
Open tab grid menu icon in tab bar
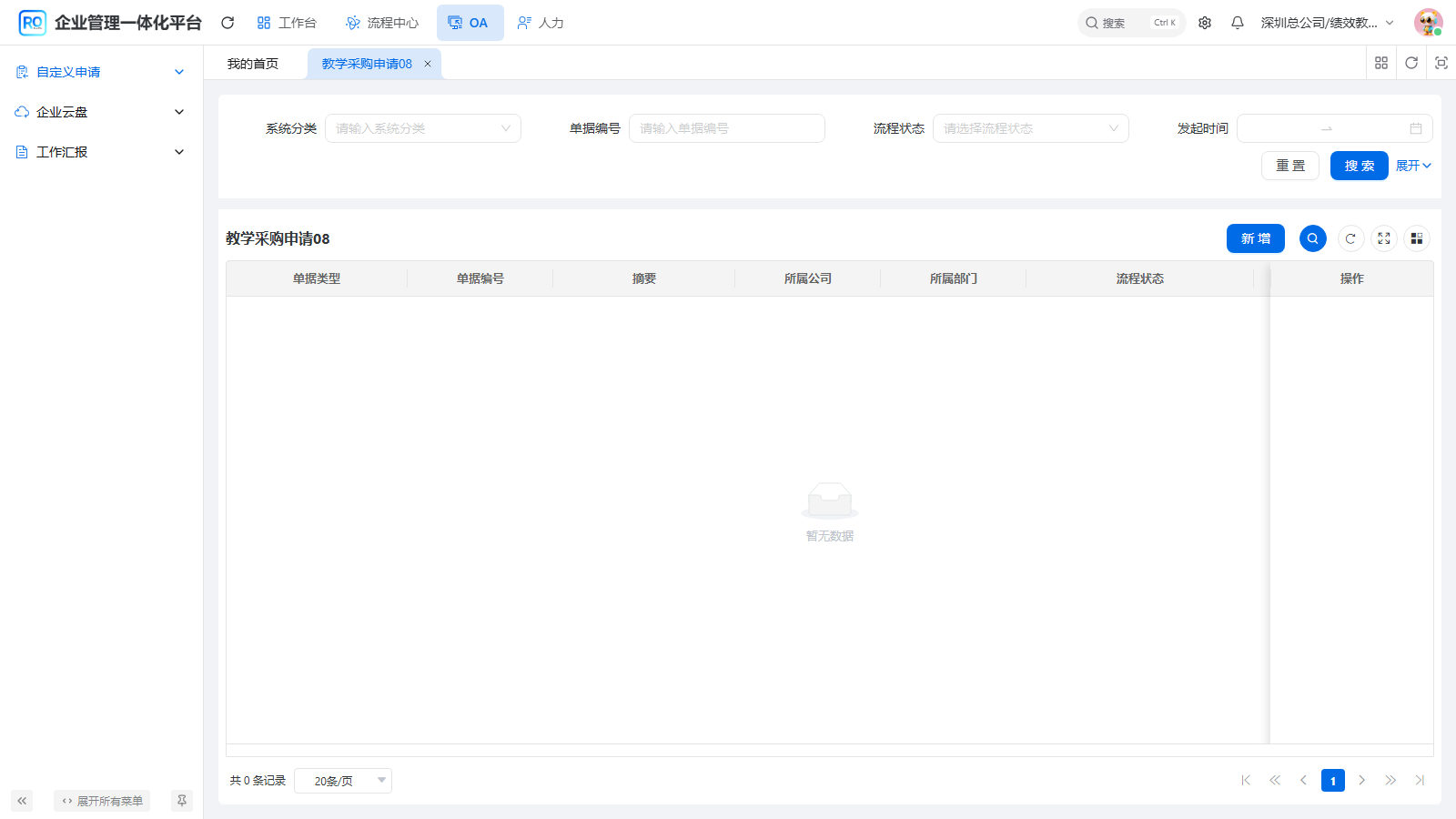pyautogui.click(x=1381, y=63)
